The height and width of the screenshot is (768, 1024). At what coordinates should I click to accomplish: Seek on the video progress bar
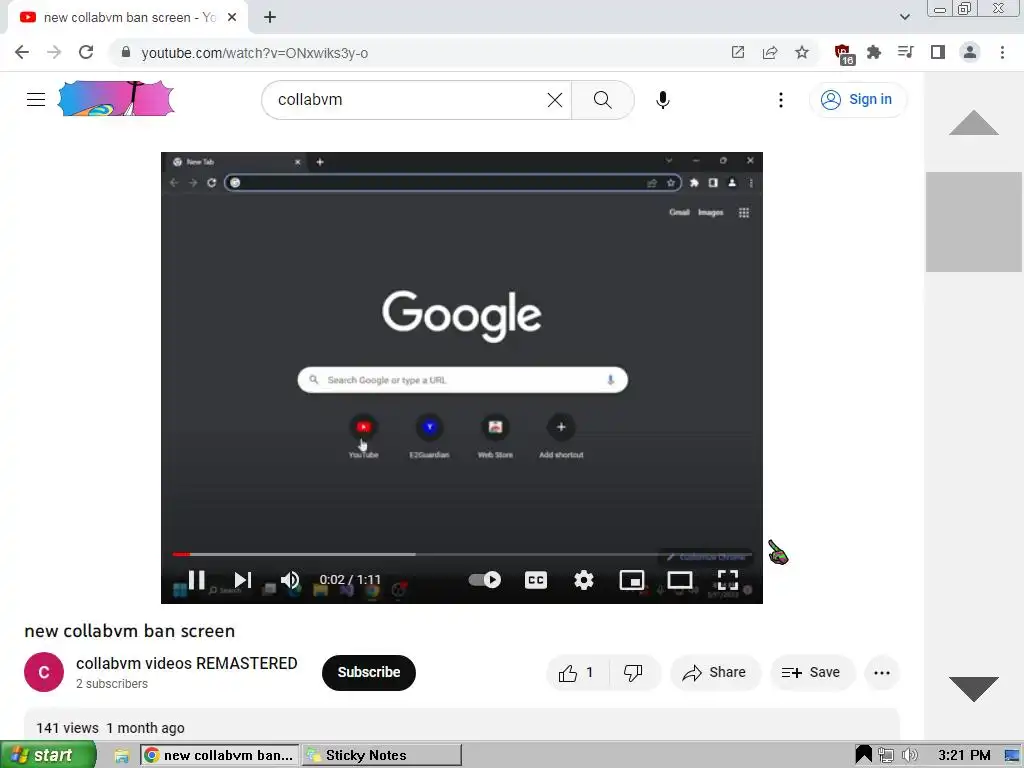[x=462, y=554]
